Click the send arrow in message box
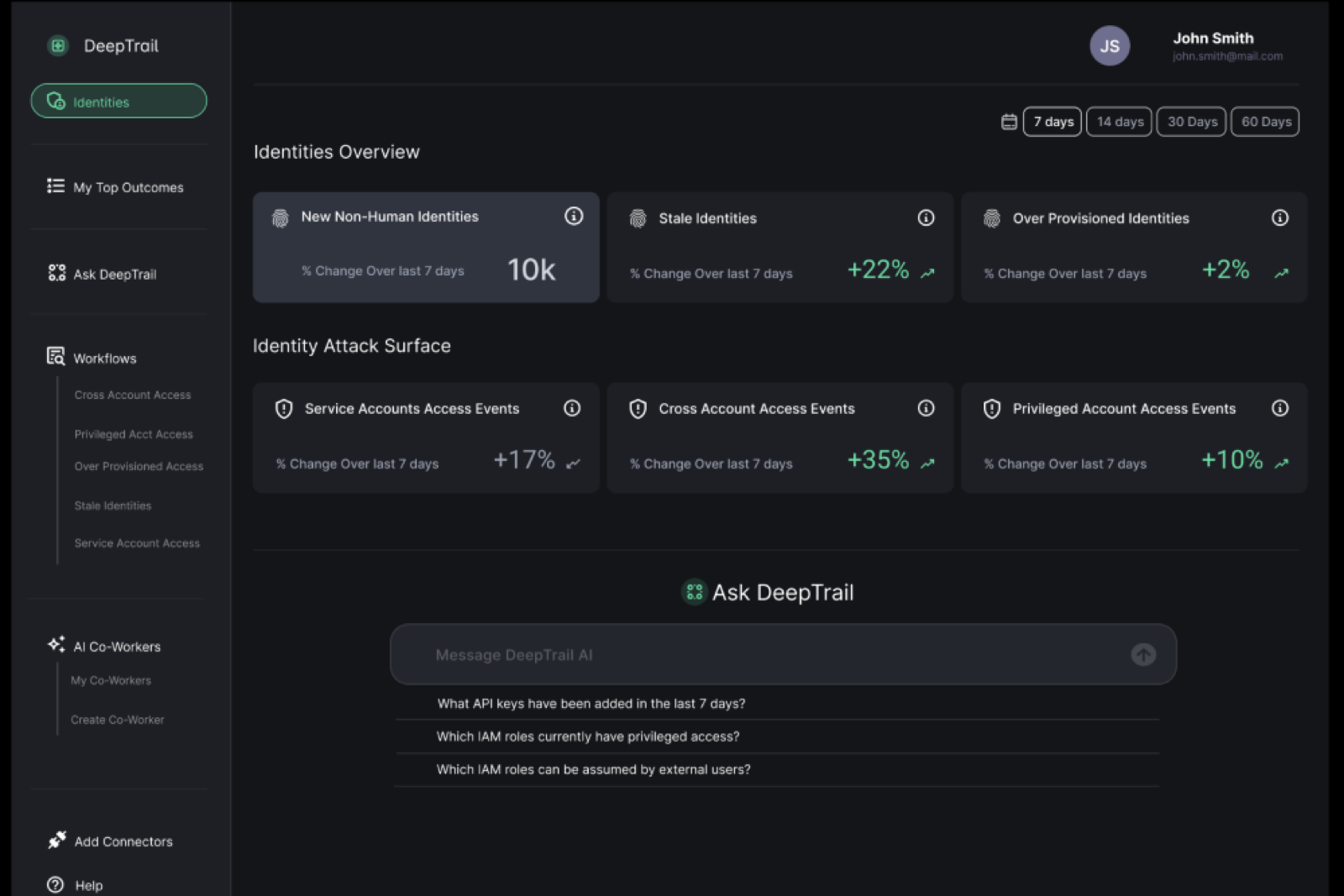The width and height of the screenshot is (1344, 896). (x=1142, y=655)
